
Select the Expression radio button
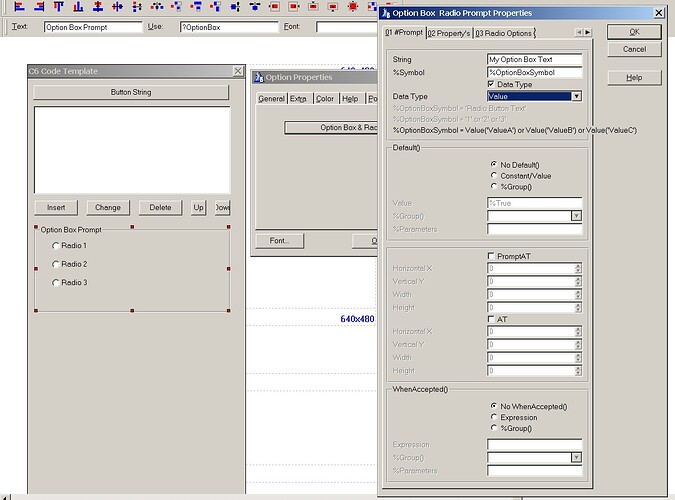click(494, 417)
